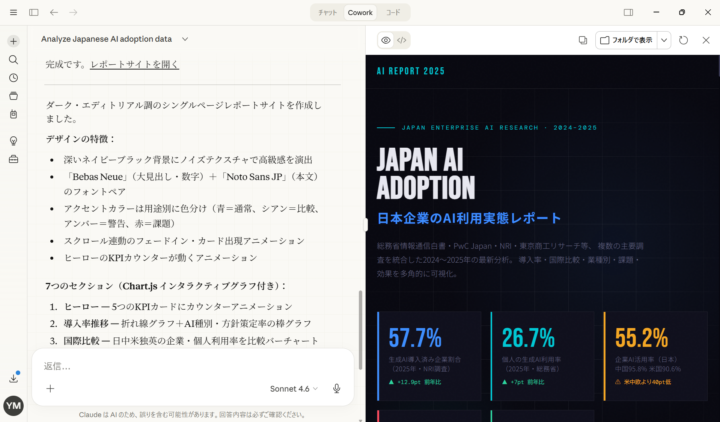Switch to the コード tab
This screenshot has height=422, width=720.
pos(393,12)
